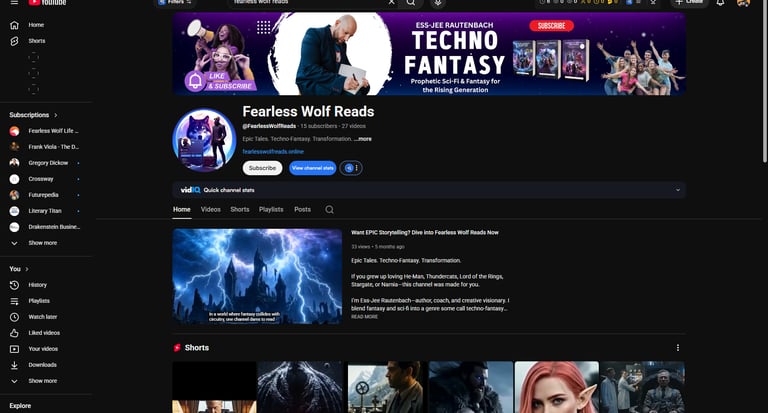Show more items under You section
The width and height of the screenshot is (768, 413).
tap(45, 381)
